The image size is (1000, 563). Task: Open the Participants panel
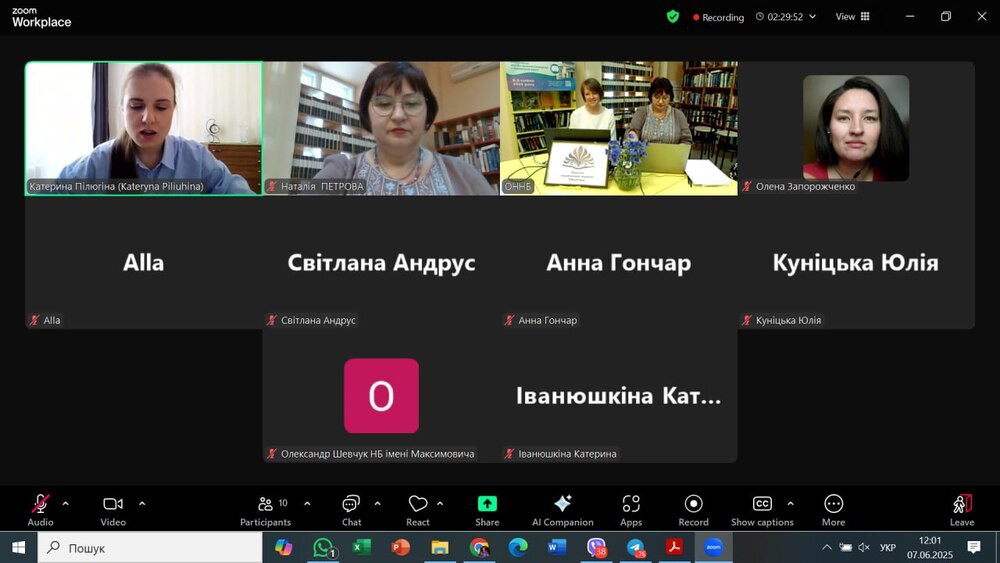coord(266,508)
